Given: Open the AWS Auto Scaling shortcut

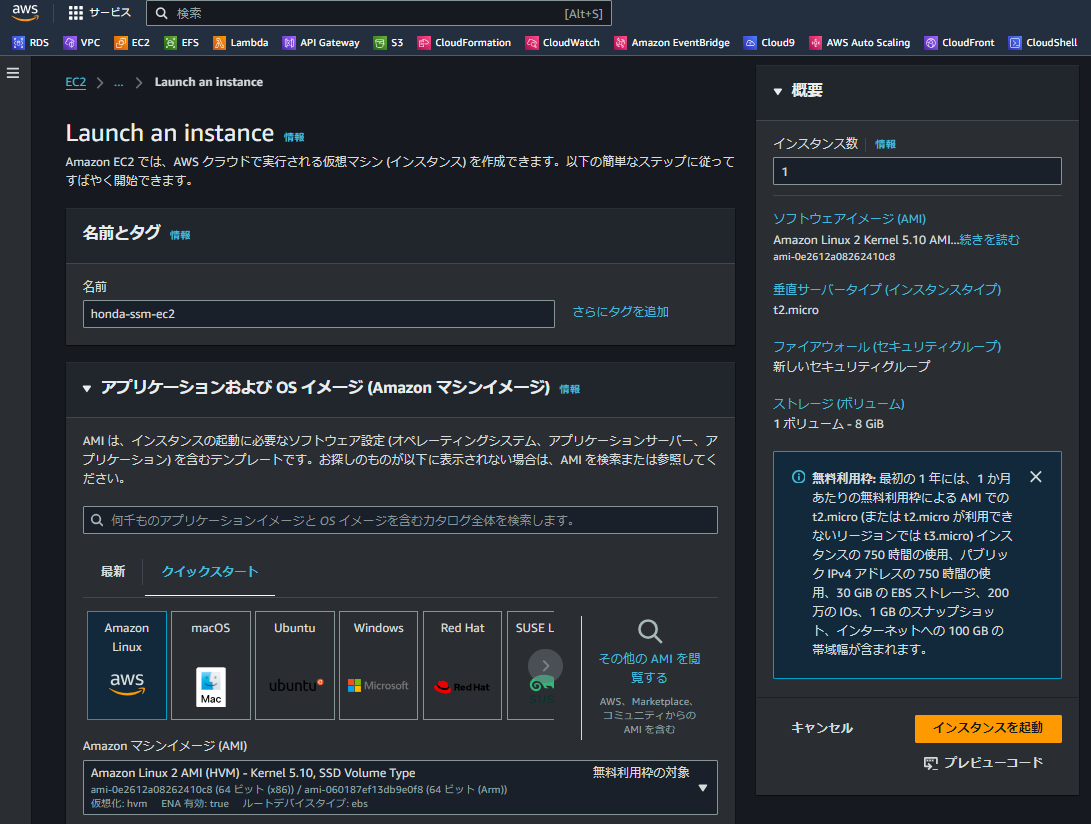Looking at the screenshot, I should pos(860,42).
